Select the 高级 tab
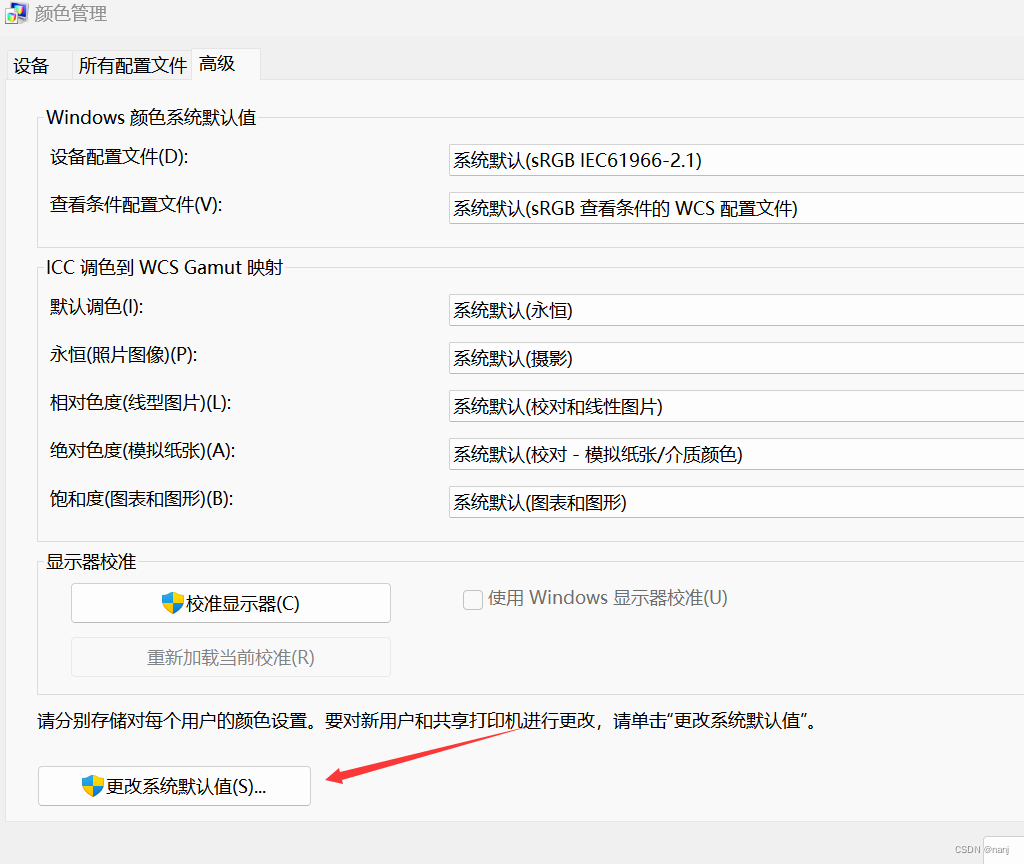The image size is (1024, 864). pyautogui.click(x=226, y=64)
